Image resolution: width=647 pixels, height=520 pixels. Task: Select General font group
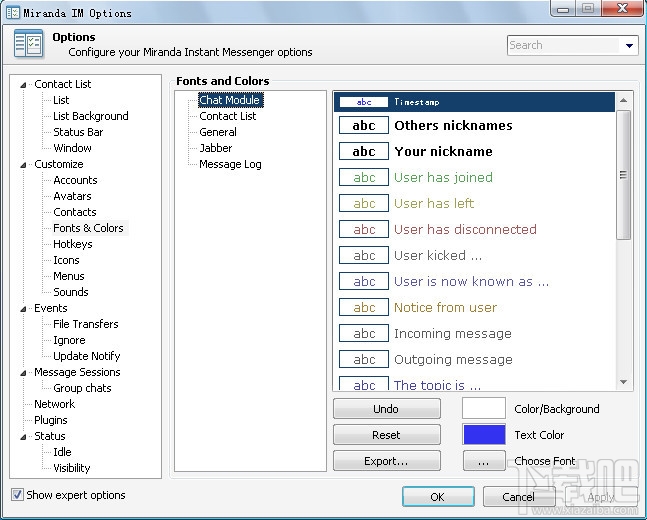pyautogui.click(x=218, y=132)
